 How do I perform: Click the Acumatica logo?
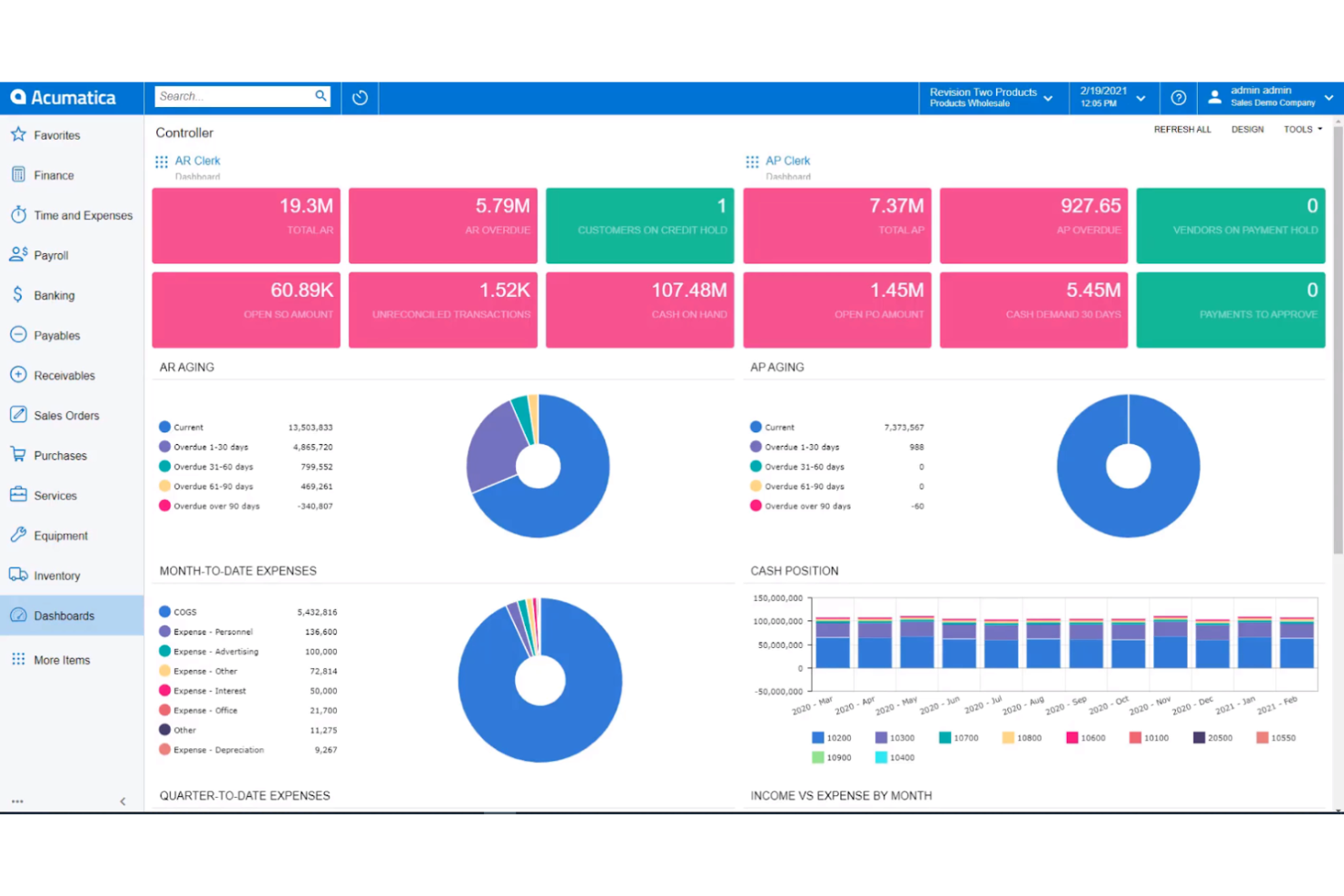point(64,97)
